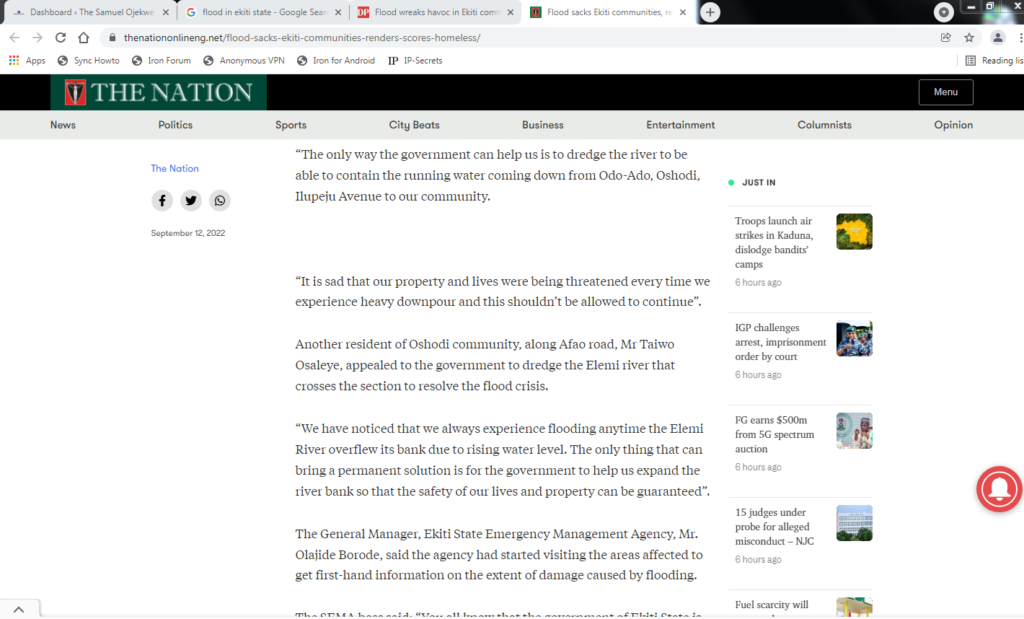The width and height of the screenshot is (1024, 619).
Task: Open the Apps launcher bookmark
Action: 27,61
